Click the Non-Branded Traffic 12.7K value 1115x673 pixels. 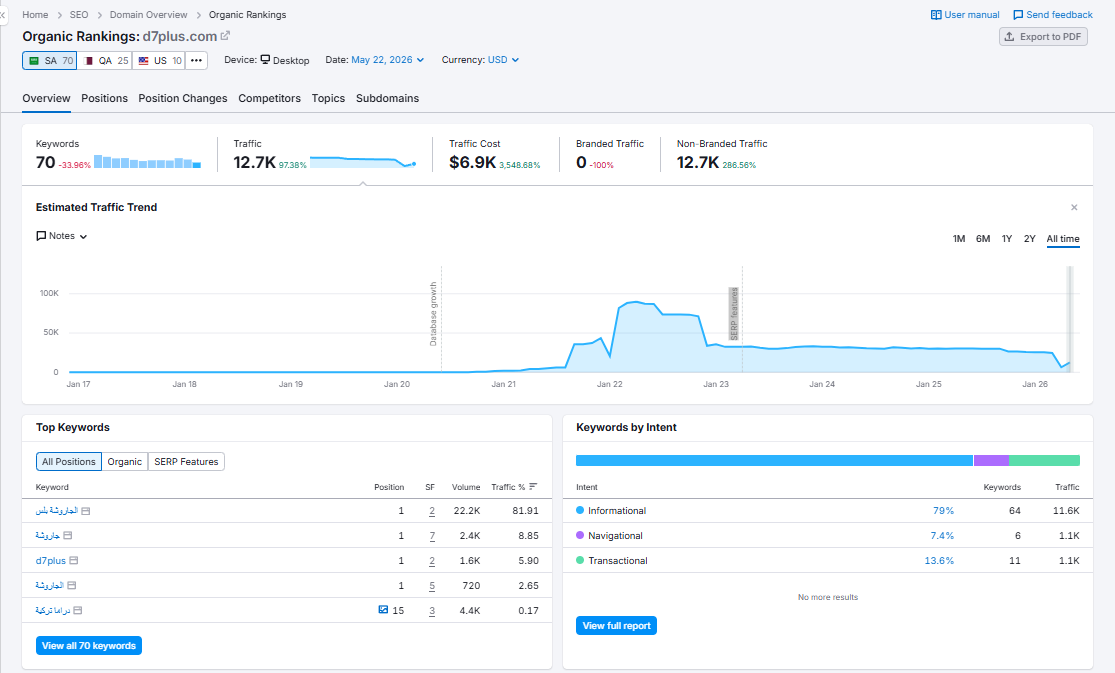[x=698, y=163]
